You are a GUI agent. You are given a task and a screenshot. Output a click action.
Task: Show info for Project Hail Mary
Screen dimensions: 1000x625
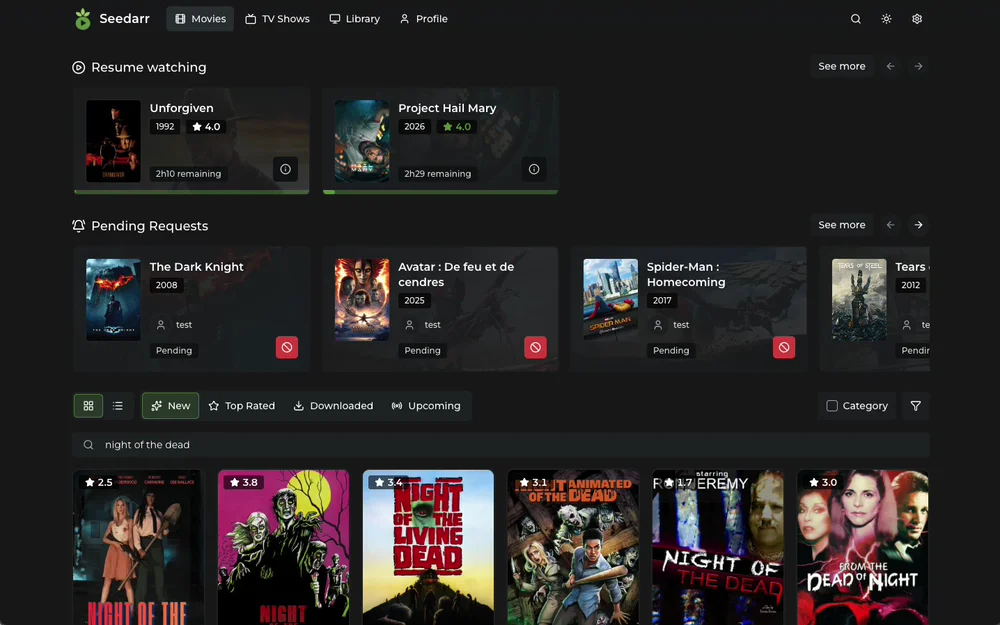tap(534, 169)
